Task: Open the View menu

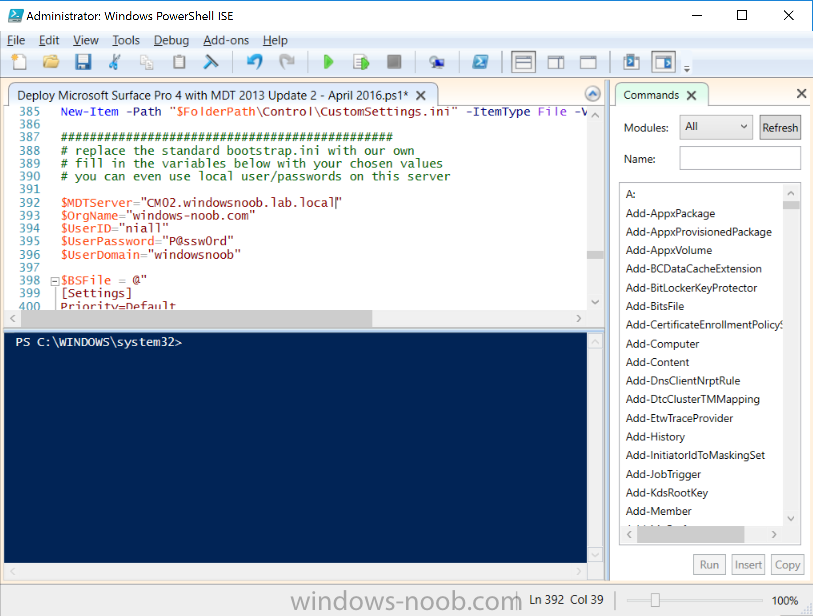Action: pyautogui.click(x=86, y=40)
